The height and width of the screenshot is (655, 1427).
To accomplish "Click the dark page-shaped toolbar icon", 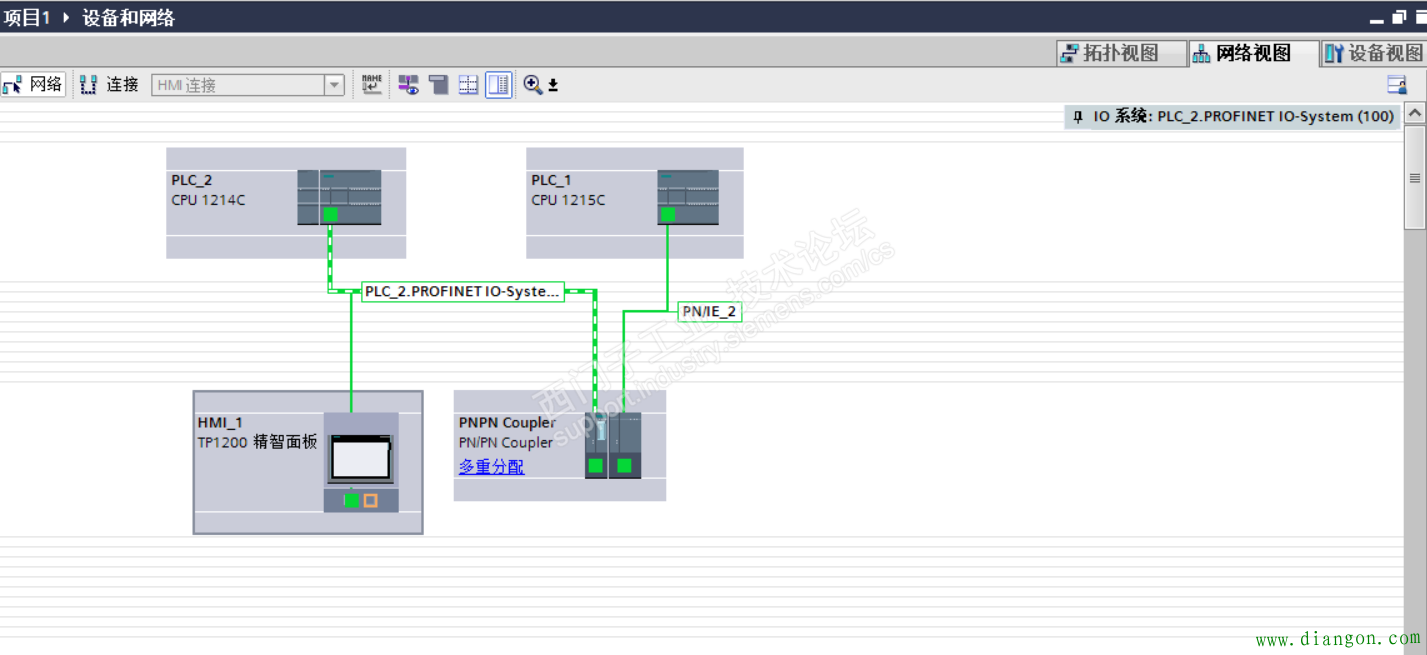I will [438, 85].
